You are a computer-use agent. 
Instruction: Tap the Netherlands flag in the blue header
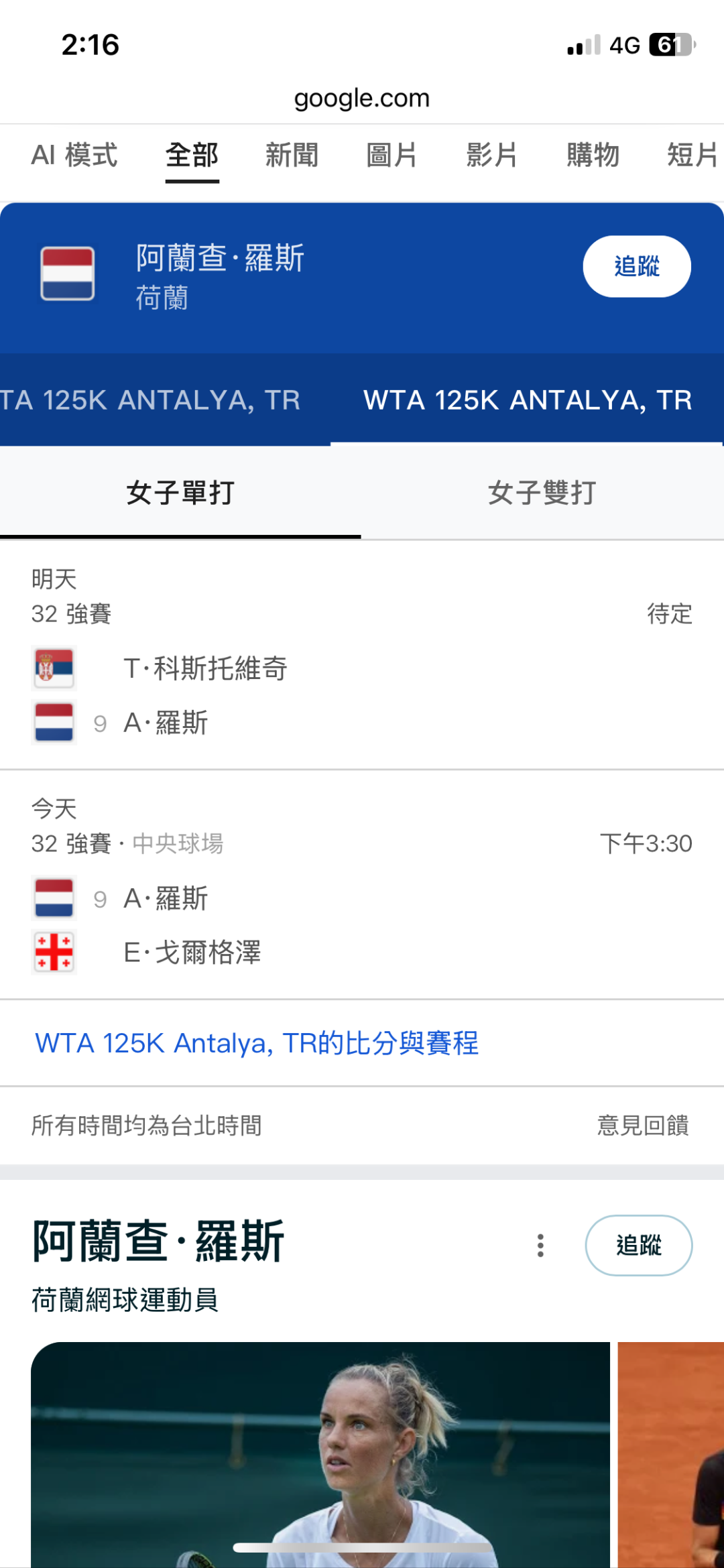[67, 274]
